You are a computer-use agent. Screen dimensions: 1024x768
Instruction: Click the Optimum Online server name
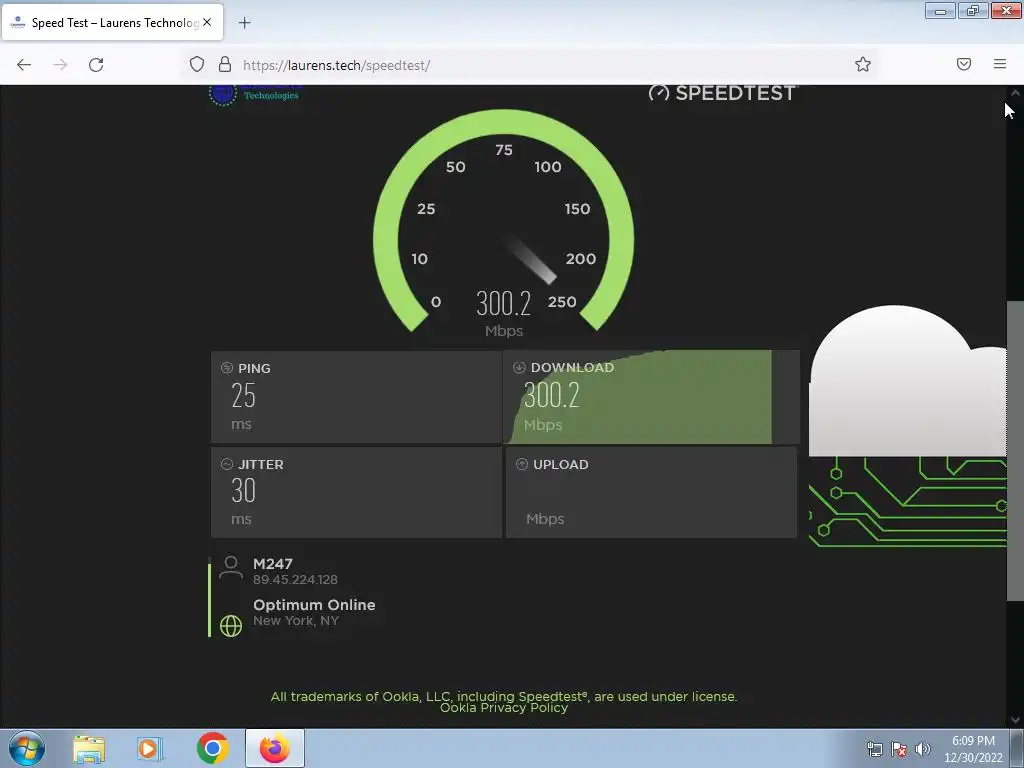click(314, 605)
